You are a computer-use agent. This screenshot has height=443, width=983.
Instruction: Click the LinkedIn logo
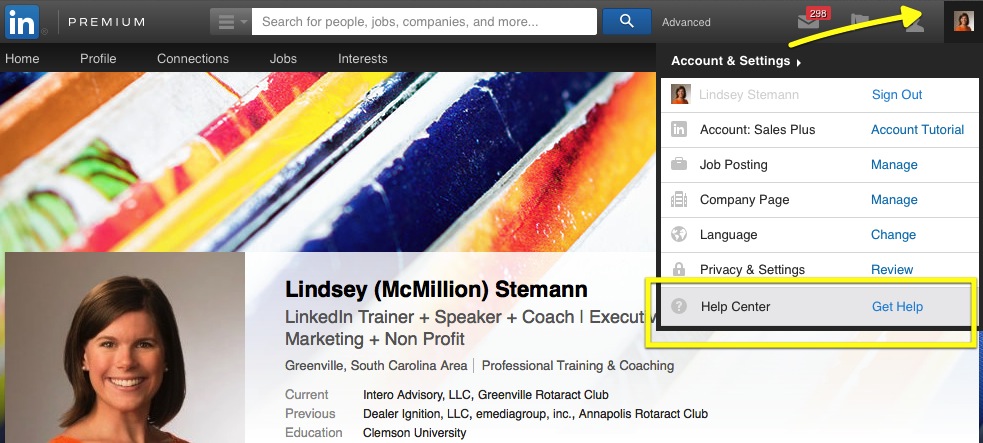tap(22, 22)
